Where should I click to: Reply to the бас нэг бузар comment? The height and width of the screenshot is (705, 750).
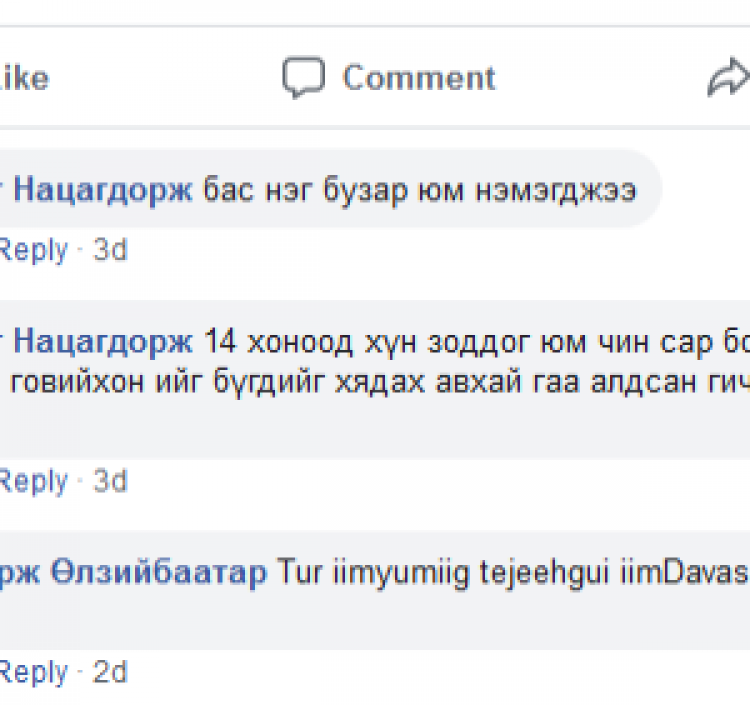tap(33, 250)
